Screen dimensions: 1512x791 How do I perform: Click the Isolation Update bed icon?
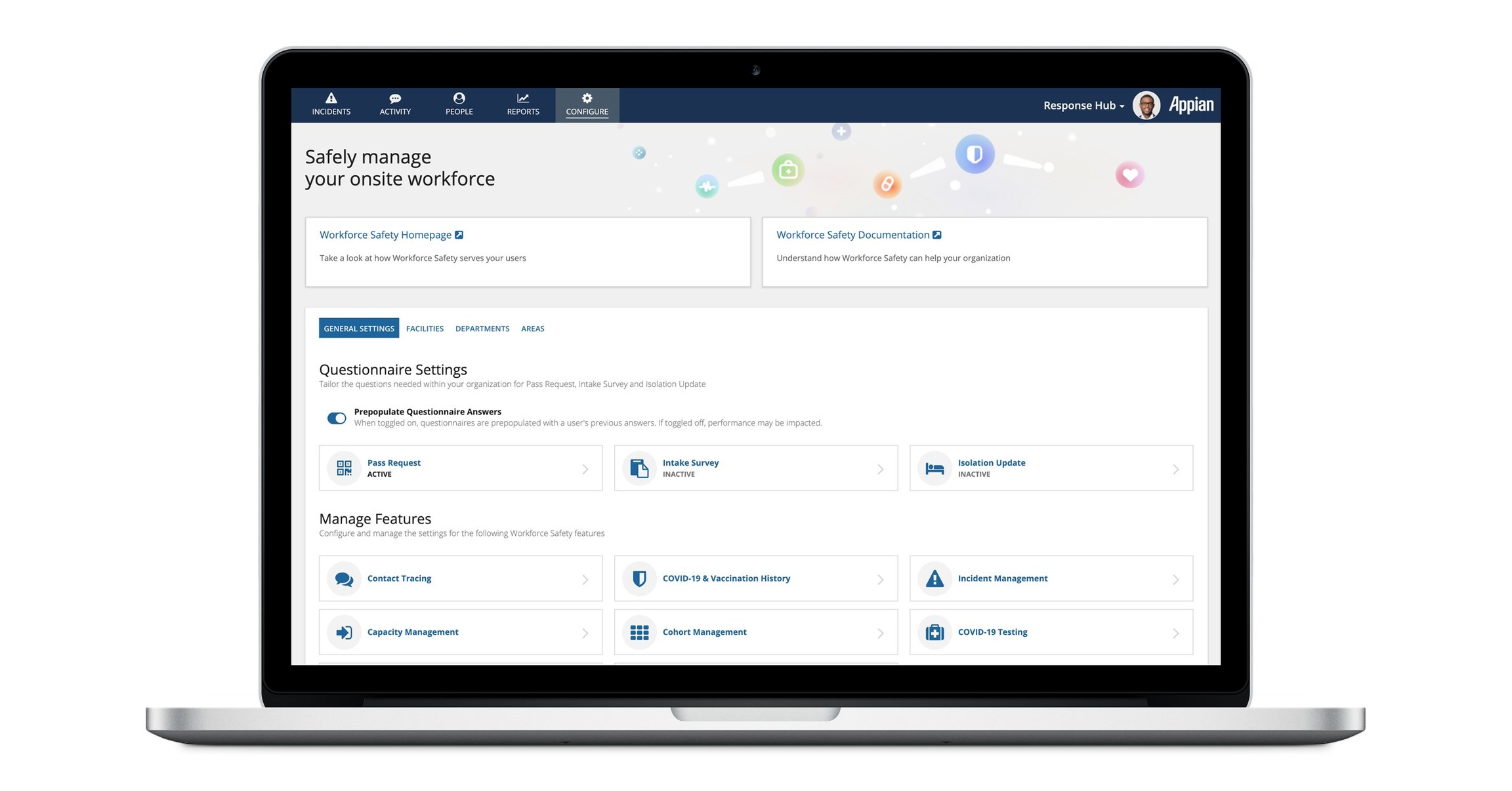pos(934,468)
